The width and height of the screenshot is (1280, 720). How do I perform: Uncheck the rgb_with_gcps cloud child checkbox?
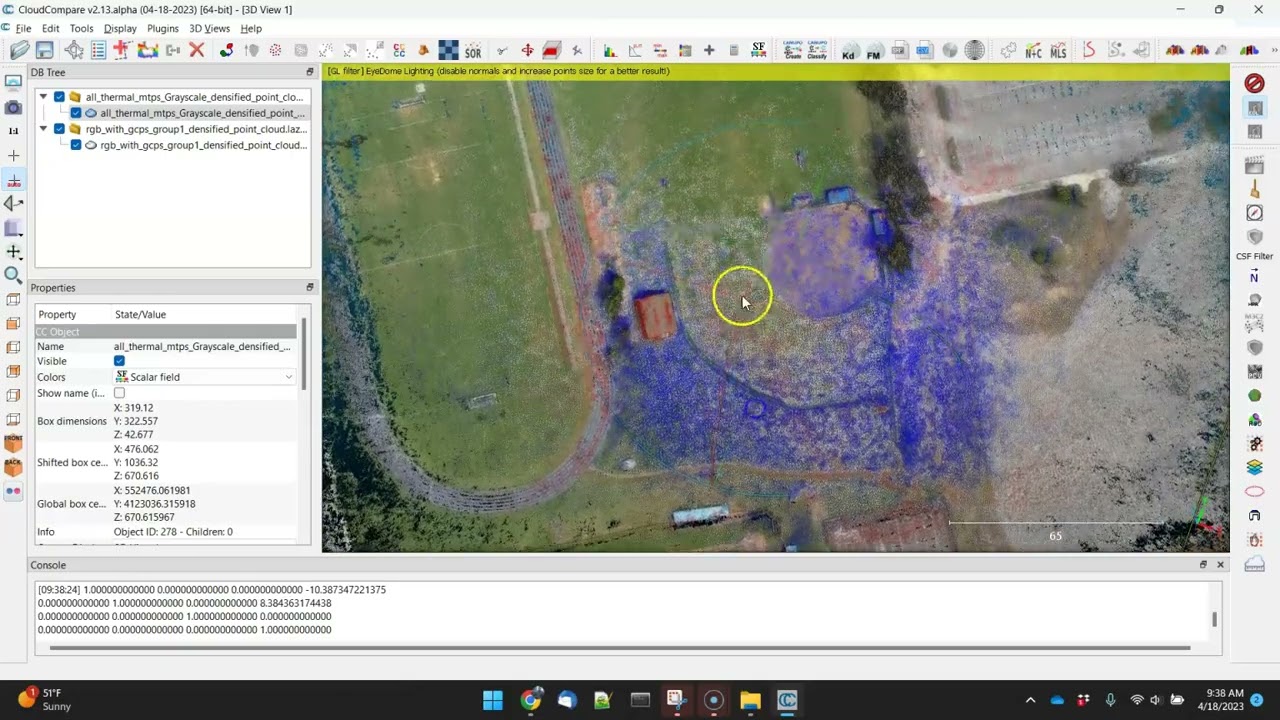(x=75, y=145)
